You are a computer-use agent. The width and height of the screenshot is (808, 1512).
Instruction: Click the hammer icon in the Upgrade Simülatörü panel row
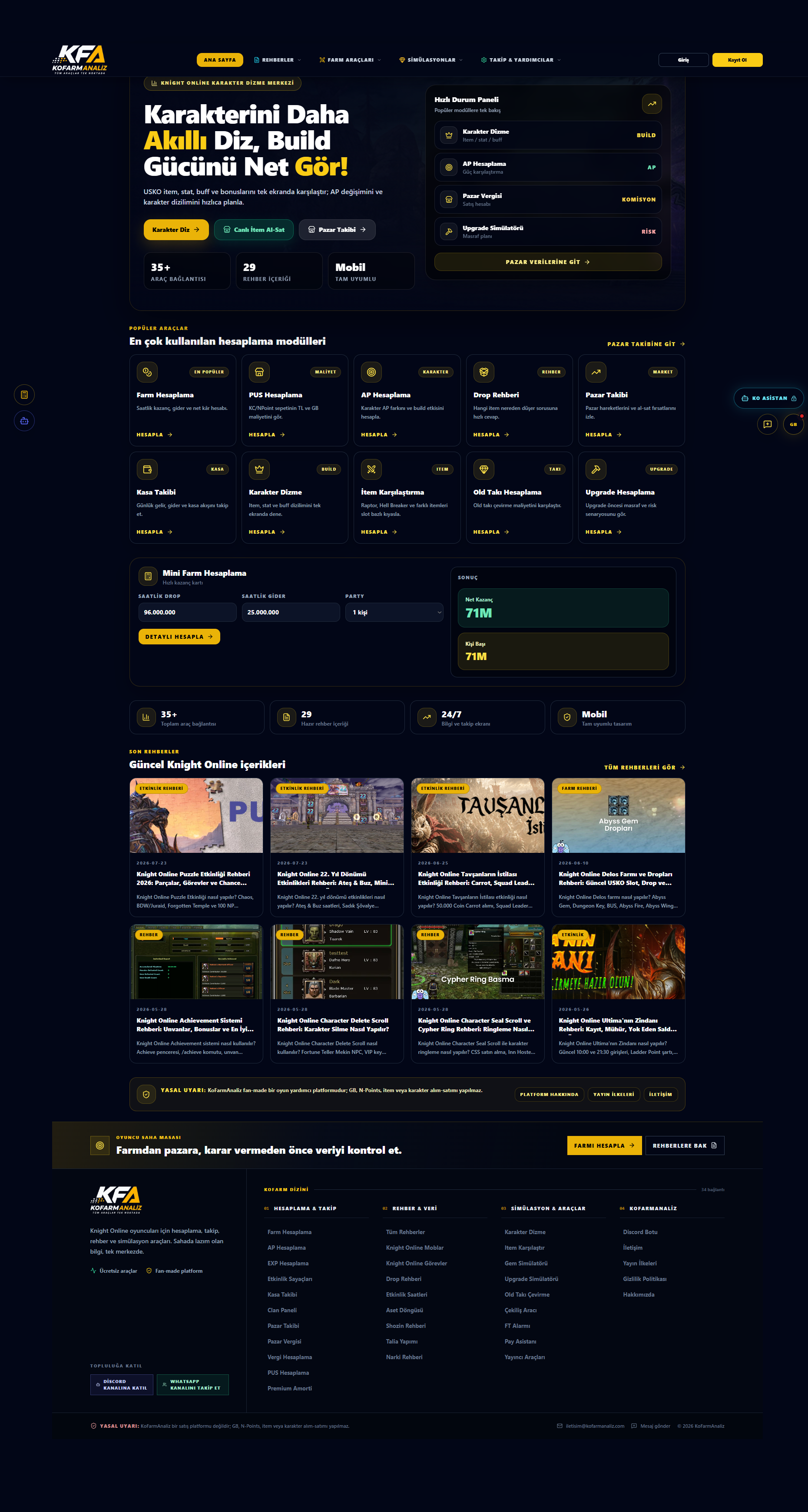(x=449, y=231)
